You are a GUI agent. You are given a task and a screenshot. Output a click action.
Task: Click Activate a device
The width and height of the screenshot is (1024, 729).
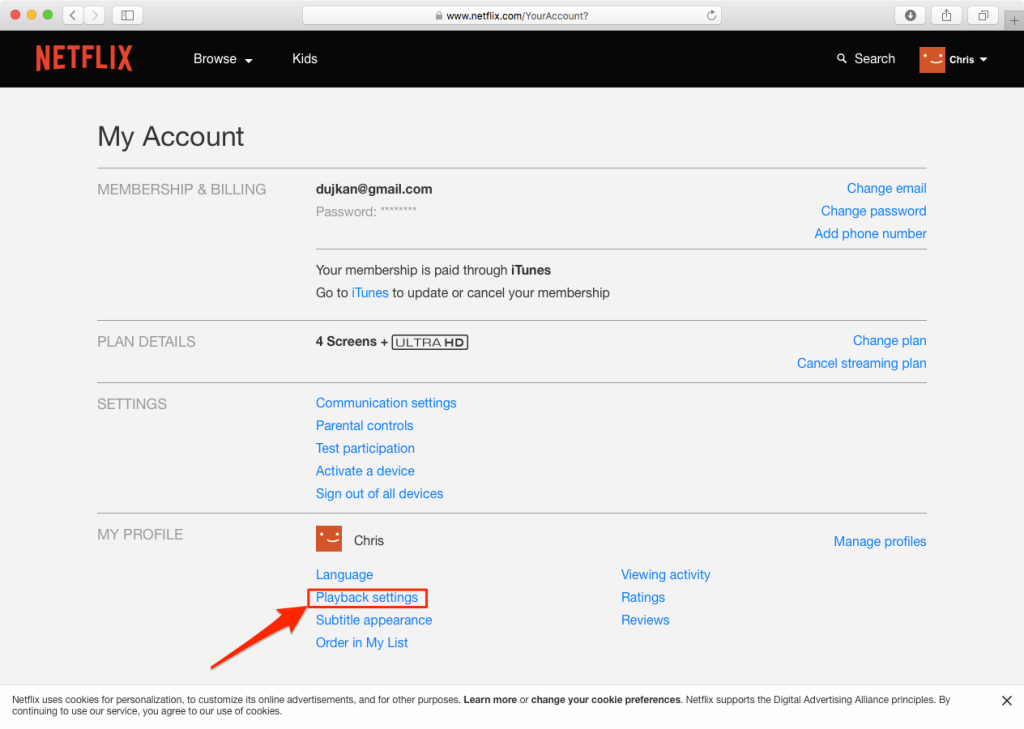[x=365, y=471]
